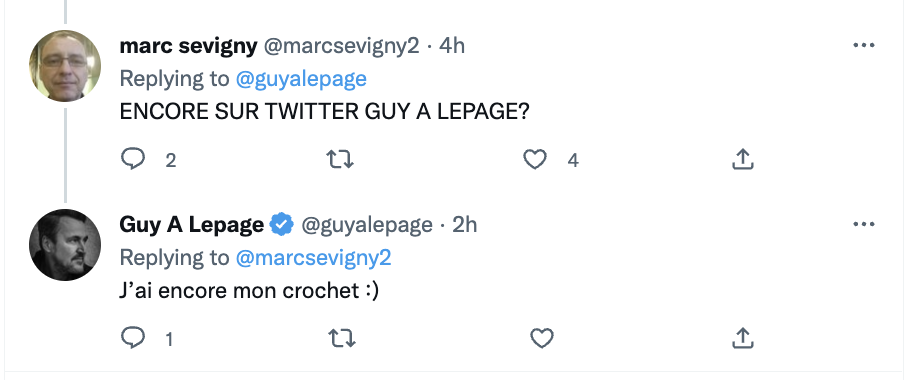Open more options for Guy A Lepage's tweet
The width and height of the screenshot is (908, 380).
(864, 224)
